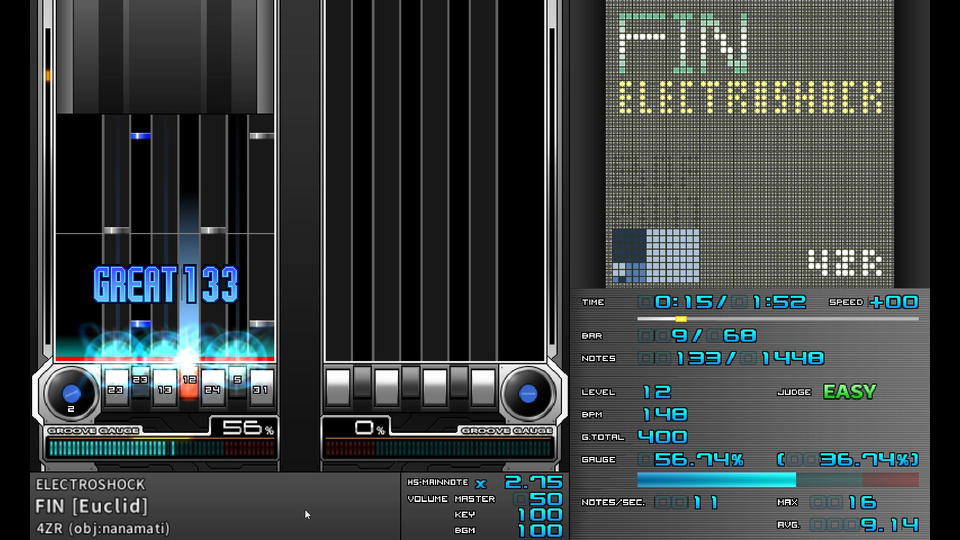Tap the black key showing 23 upper
Screen dimensions: 960x540
pyautogui.click(x=140, y=383)
